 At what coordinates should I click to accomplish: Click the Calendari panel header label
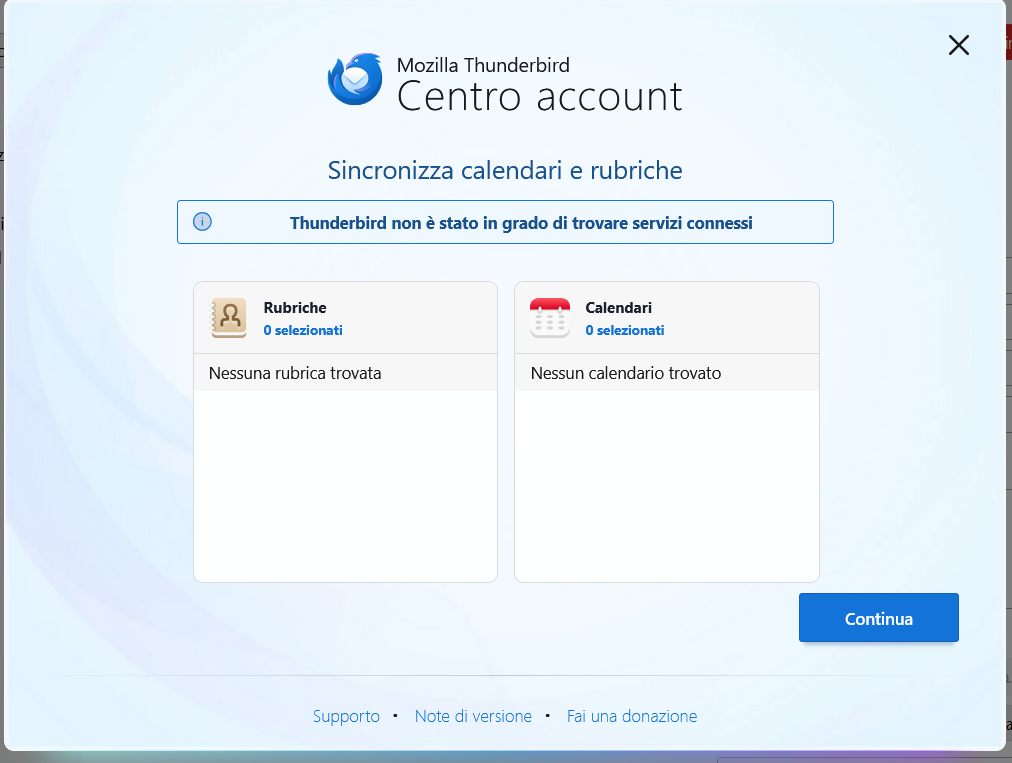point(619,308)
